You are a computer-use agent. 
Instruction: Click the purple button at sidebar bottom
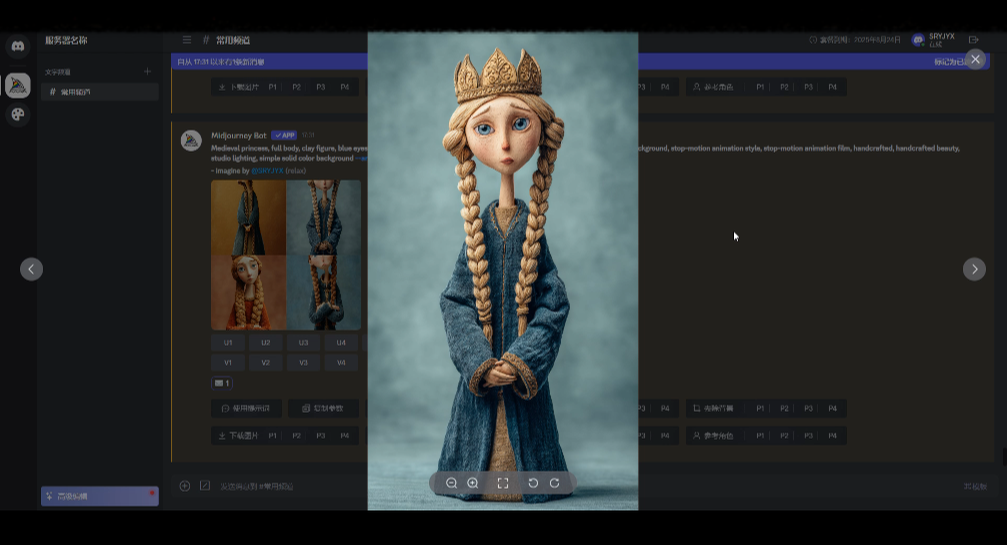click(x=100, y=496)
